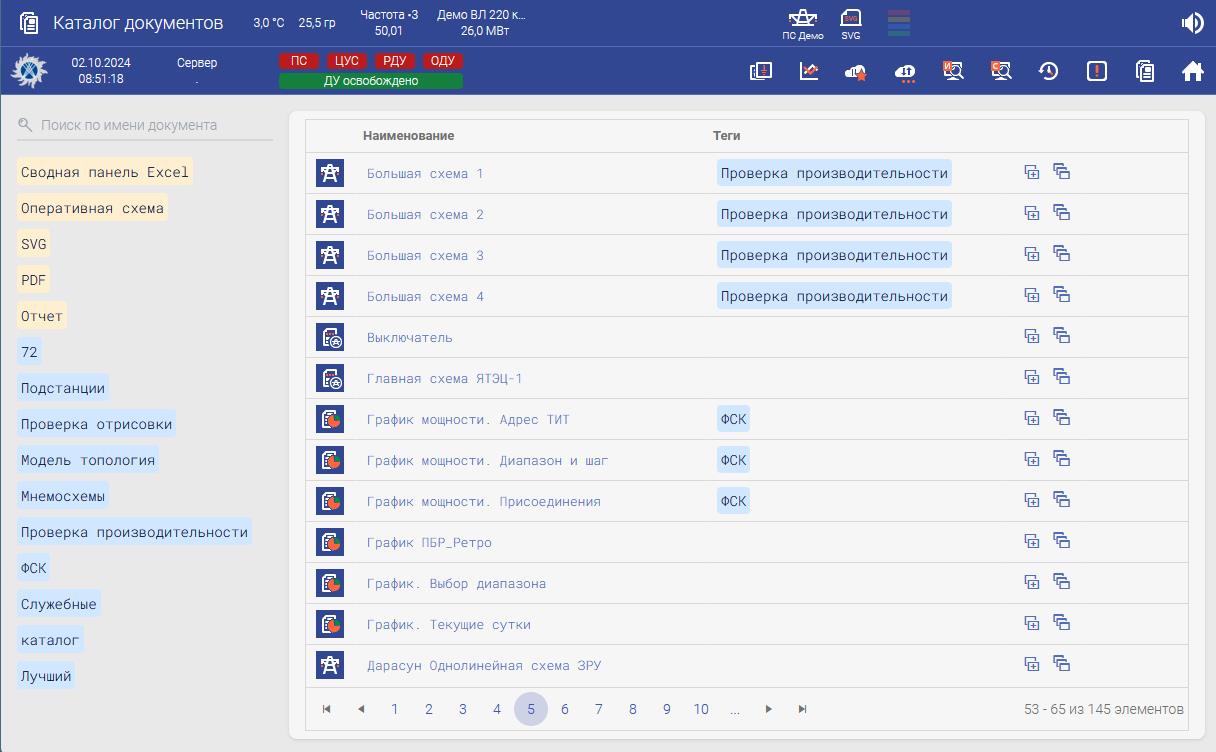Screen dimensions: 1216x752
Task: Open the SVG document shortcut
Action: [x=850, y=23]
